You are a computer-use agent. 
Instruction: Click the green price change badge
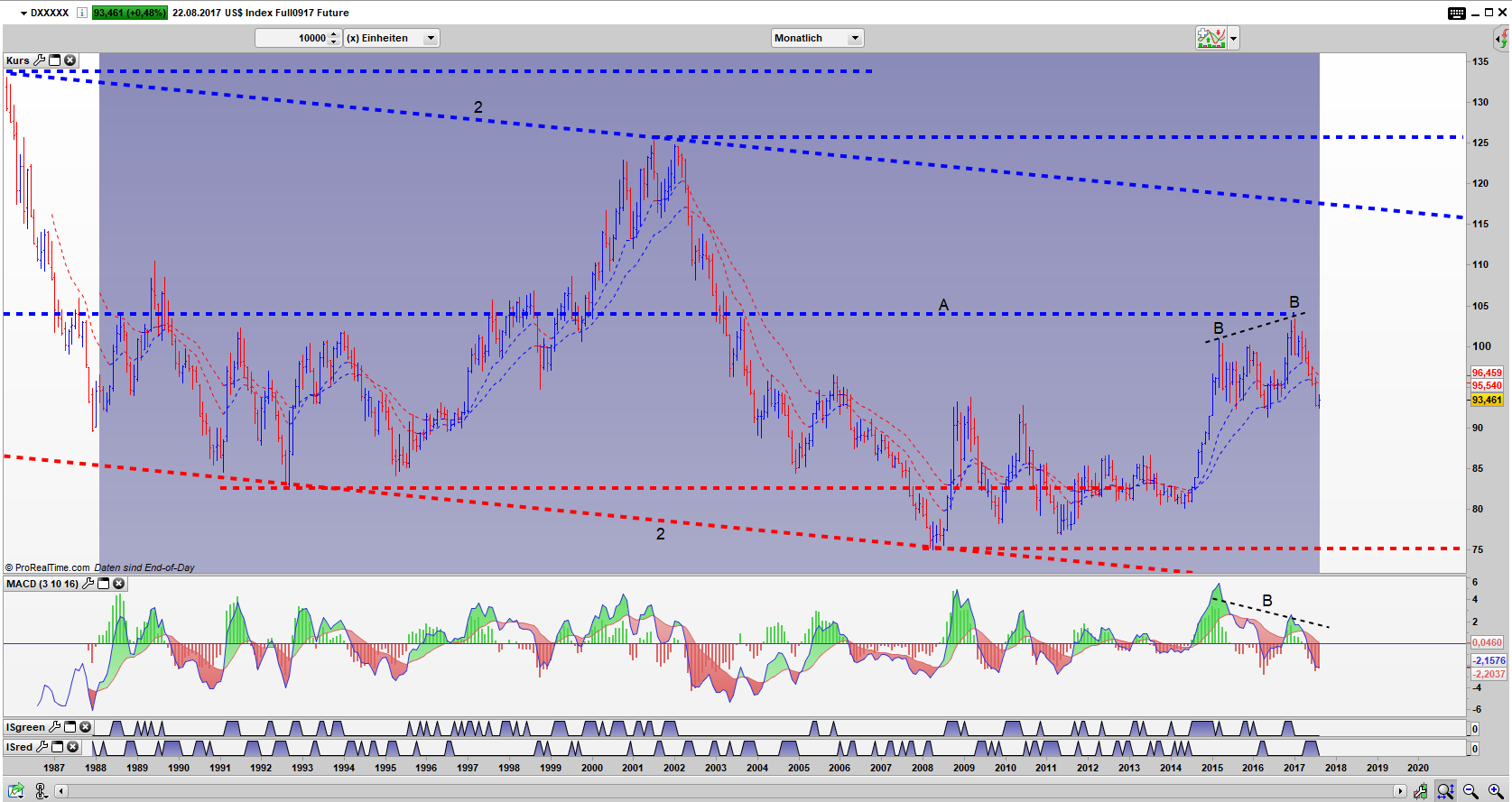coord(129,13)
